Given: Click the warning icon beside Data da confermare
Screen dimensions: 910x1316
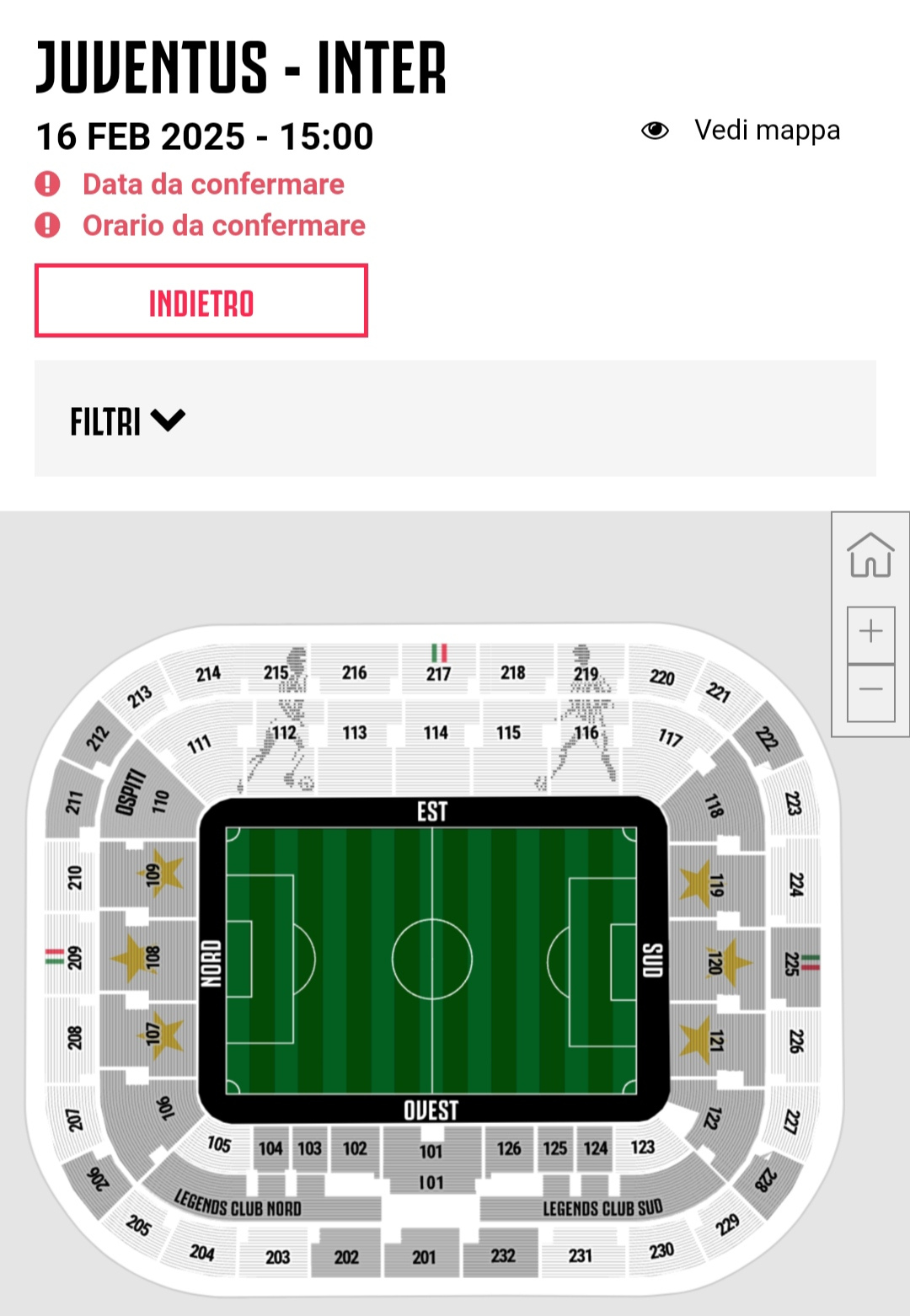Looking at the screenshot, I should [48, 184].
